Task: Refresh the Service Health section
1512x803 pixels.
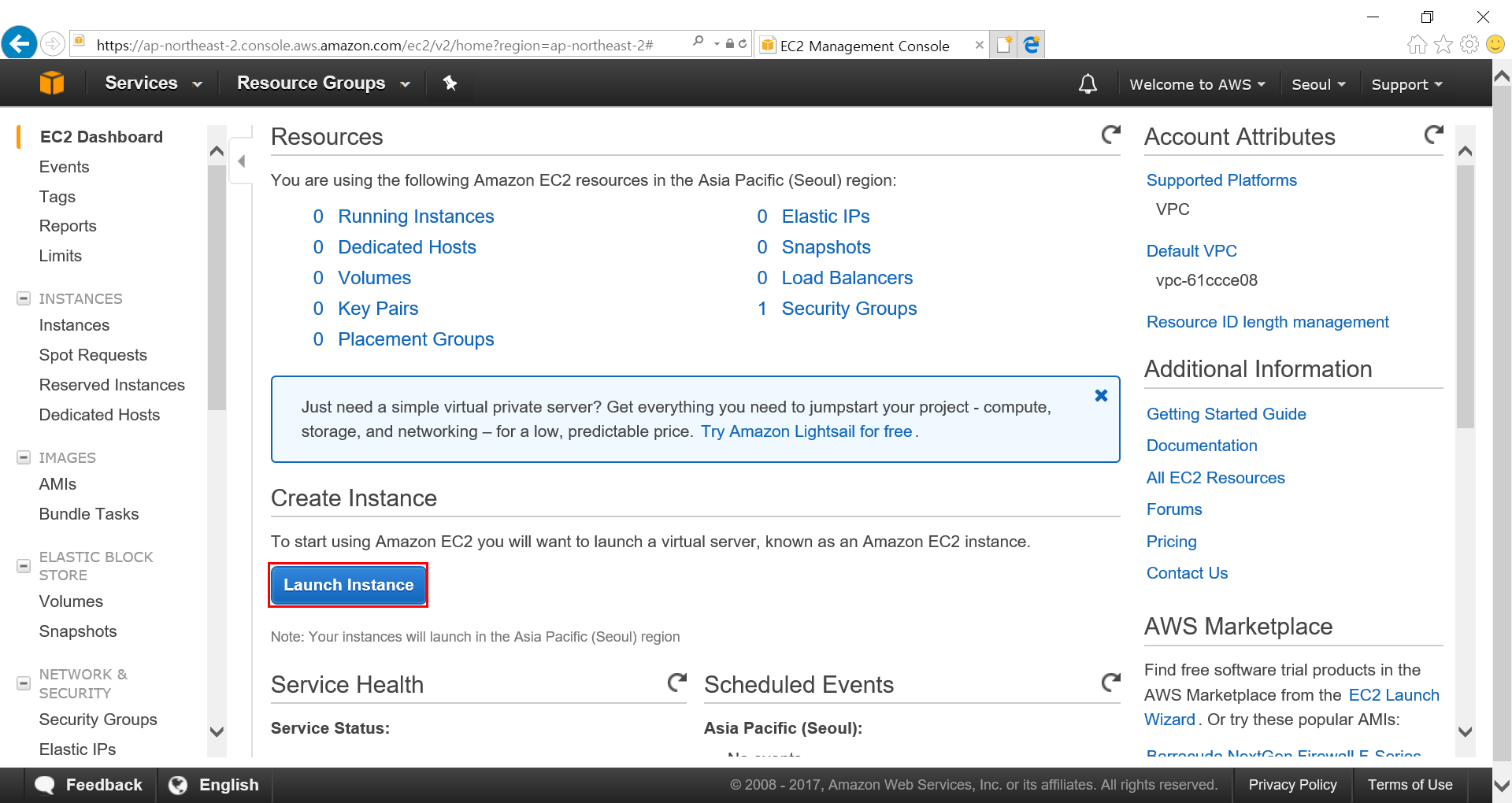Action: coord(677,682)
